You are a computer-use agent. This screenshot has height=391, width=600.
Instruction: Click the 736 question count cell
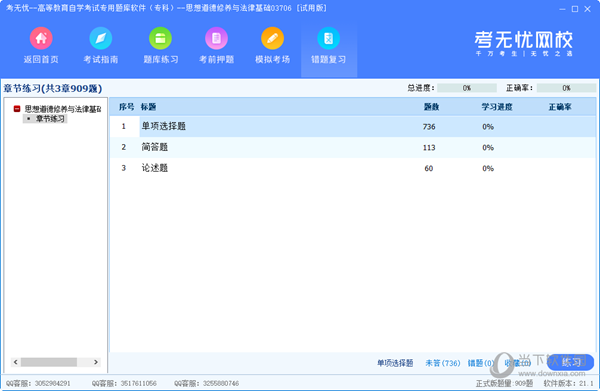429,127
